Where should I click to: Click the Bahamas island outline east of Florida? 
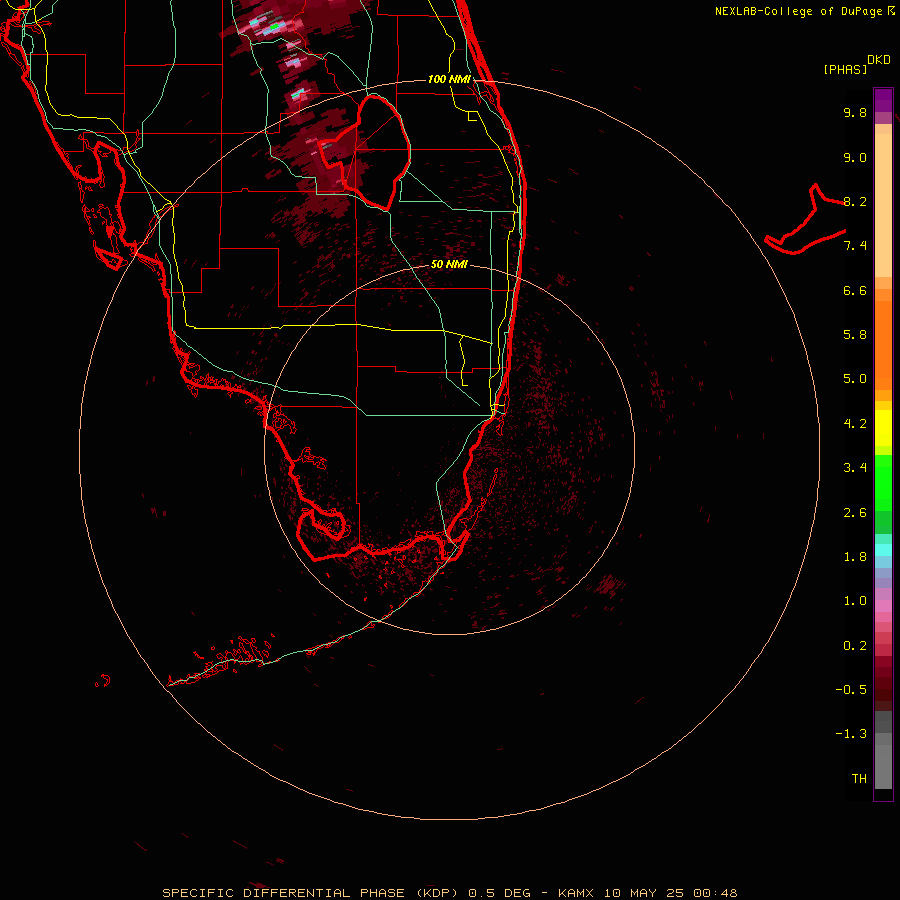pos(805,221)
